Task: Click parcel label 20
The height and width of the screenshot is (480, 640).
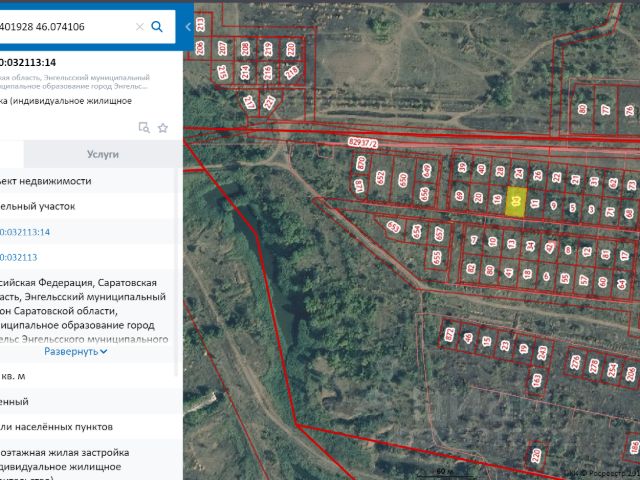Action: pos(478,198)
